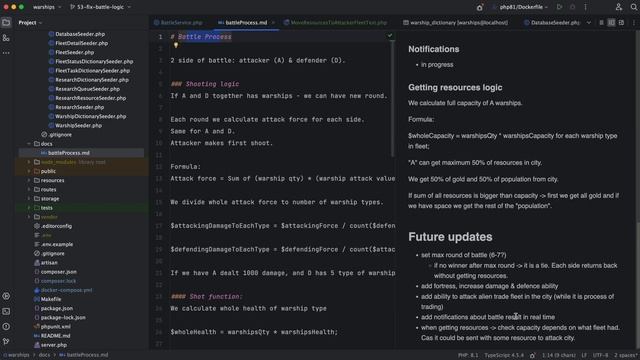
Task: Open the Structure tool window icon
Action: [6, 38]
